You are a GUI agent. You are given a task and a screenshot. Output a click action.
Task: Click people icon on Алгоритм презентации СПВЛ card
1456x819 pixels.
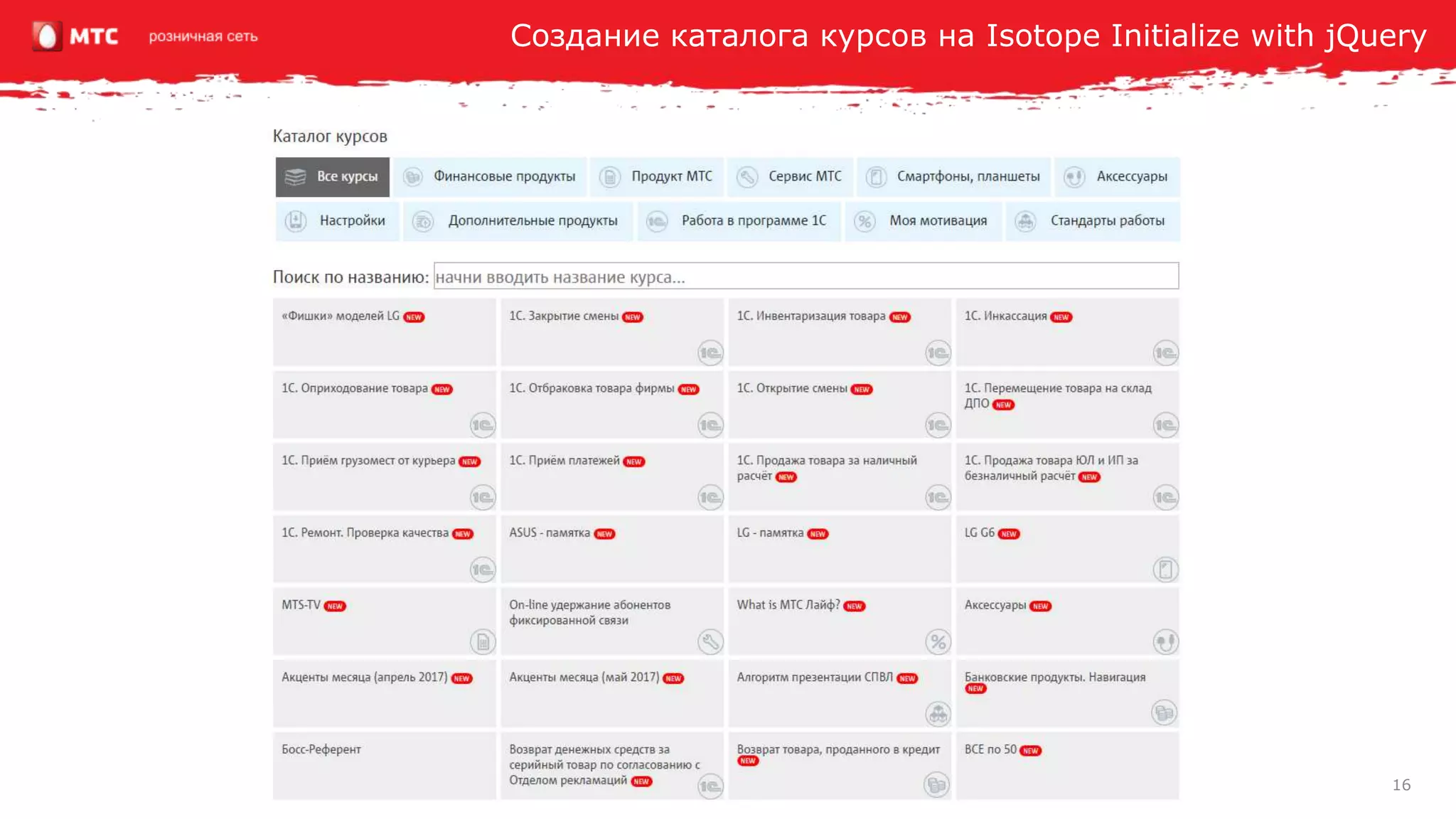[938, 713]
